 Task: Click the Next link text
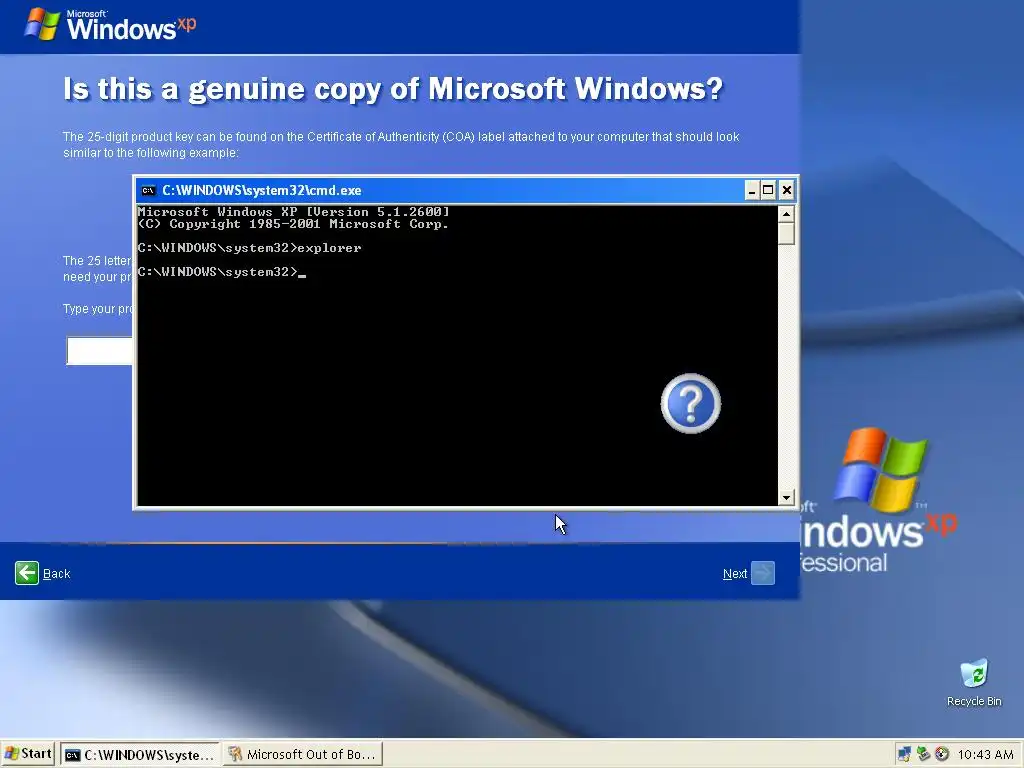click(735, 573)
